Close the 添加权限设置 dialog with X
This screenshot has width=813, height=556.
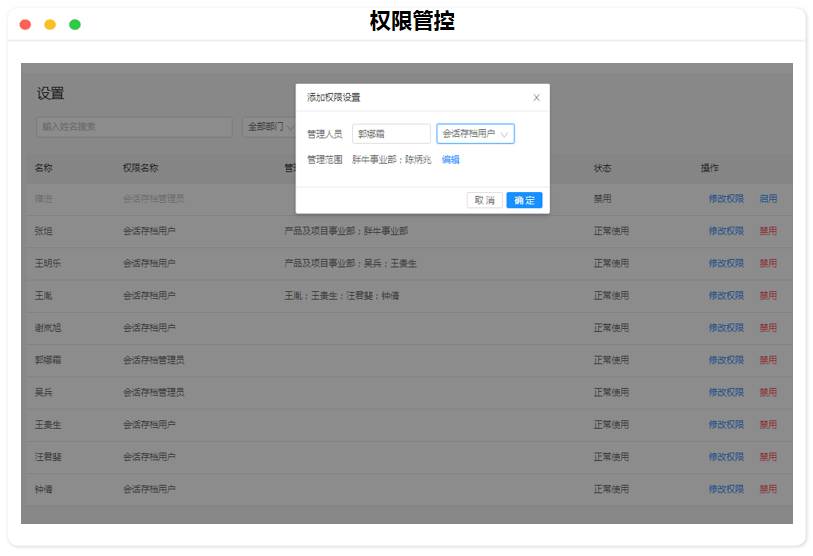(536, 98)
